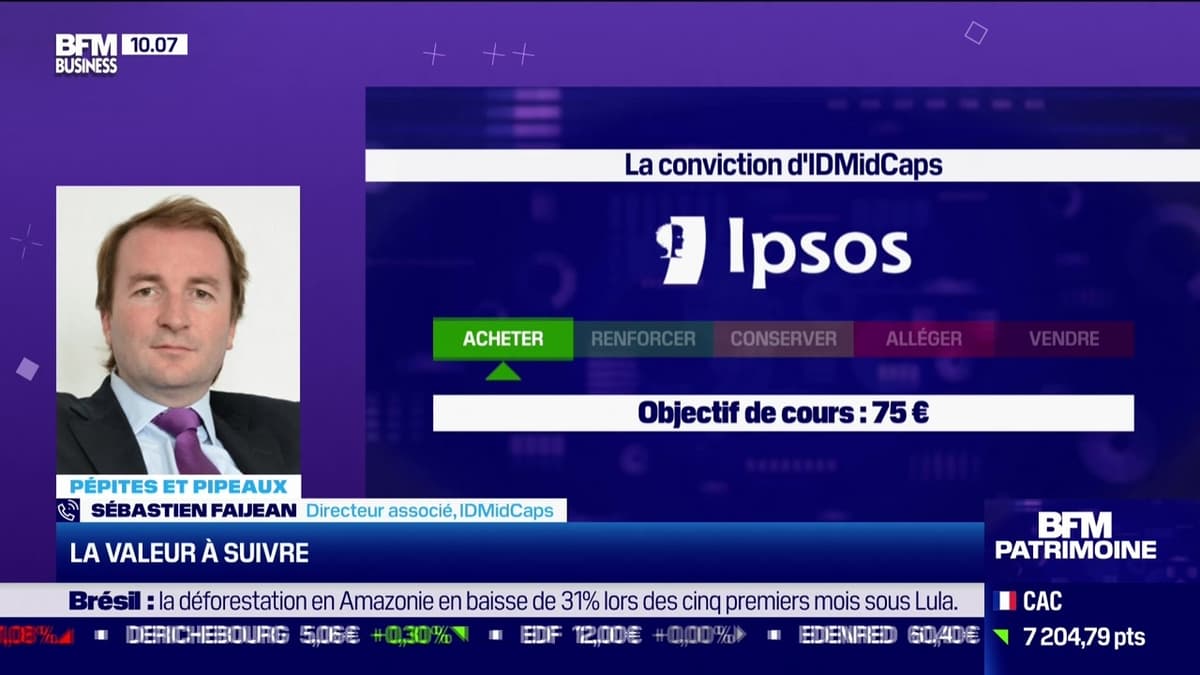
Task: Click DERICHEBOURG in the stock ticker
Action: point(207,635)
